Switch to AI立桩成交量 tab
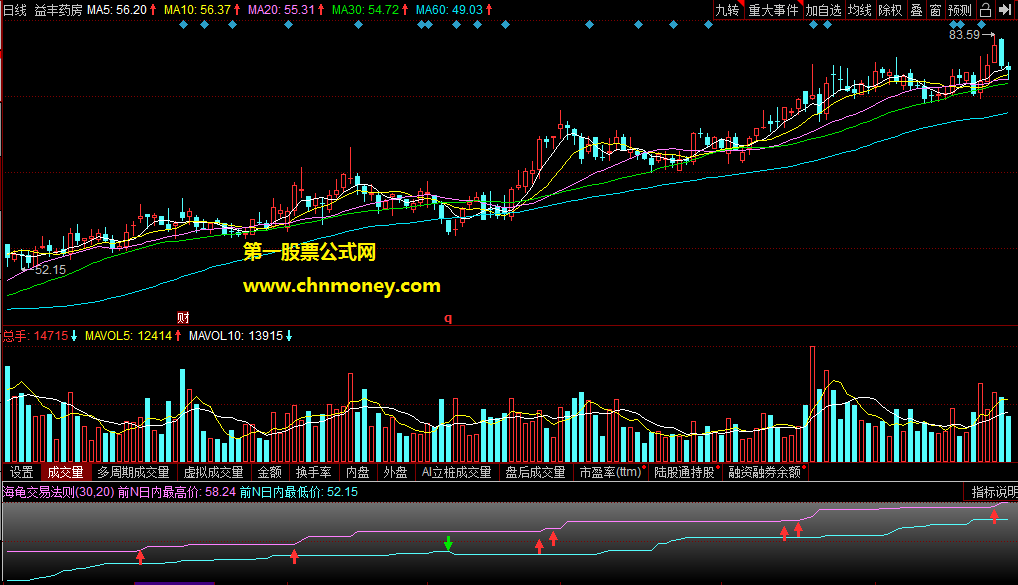Screen dimensions: 1018x585 [456, 472]
